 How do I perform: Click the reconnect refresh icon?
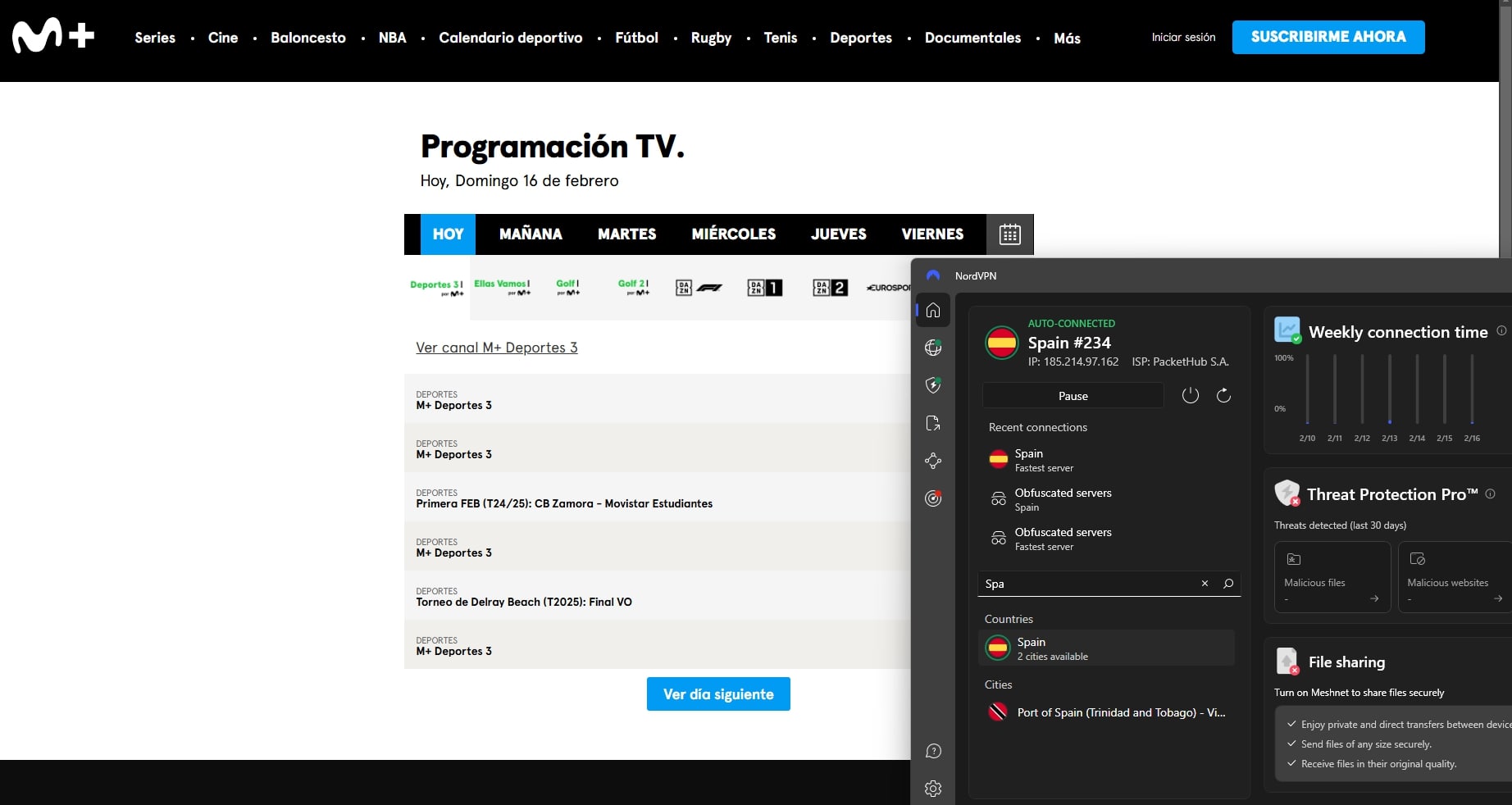[x=1223, y=395]
